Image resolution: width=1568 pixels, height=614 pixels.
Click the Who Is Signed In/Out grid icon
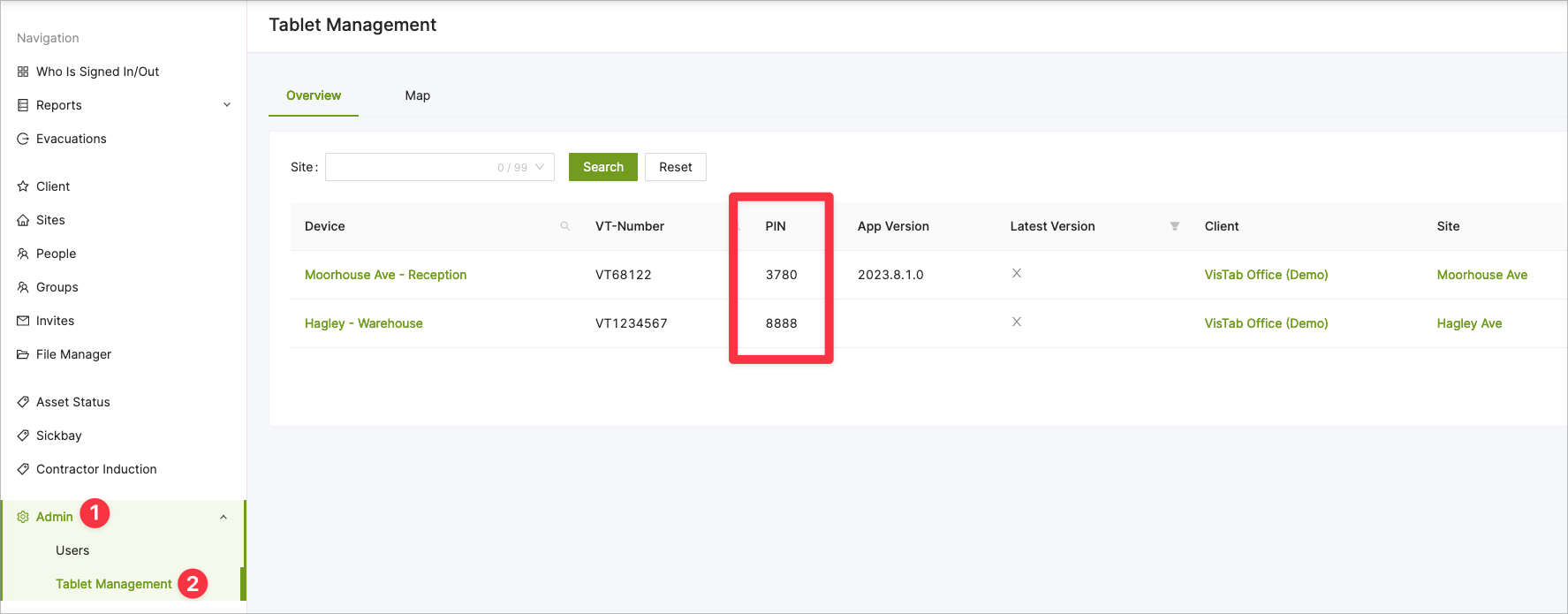point(23,72)
